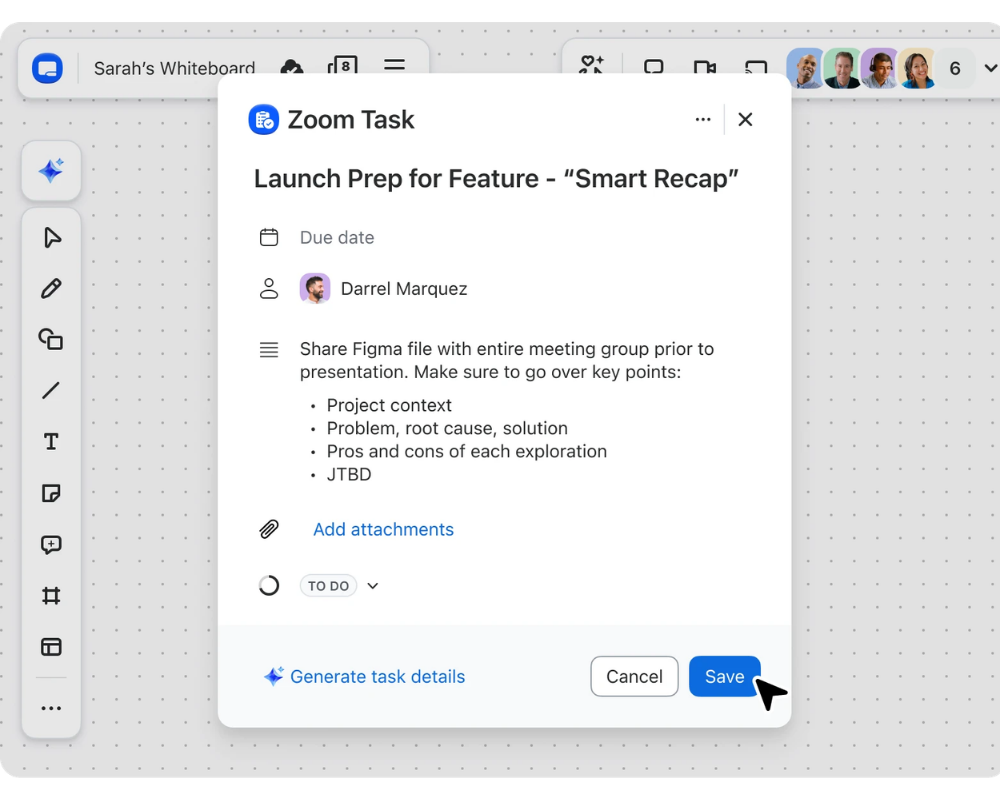Click Darrel Marquez assignee
The height and width of the screenshot is (800, 1000).
tap(403, 289)
